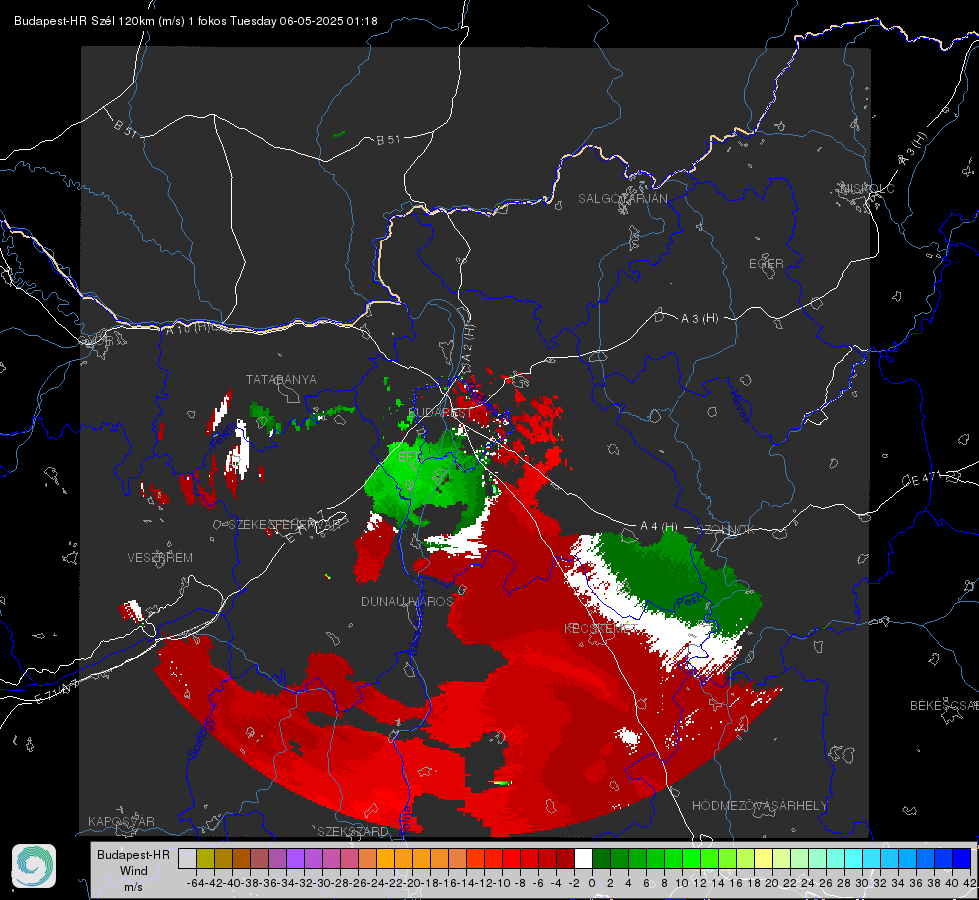Select the MISKOLC city label
This screenshot has width=979, height=900.
point(867,188)
